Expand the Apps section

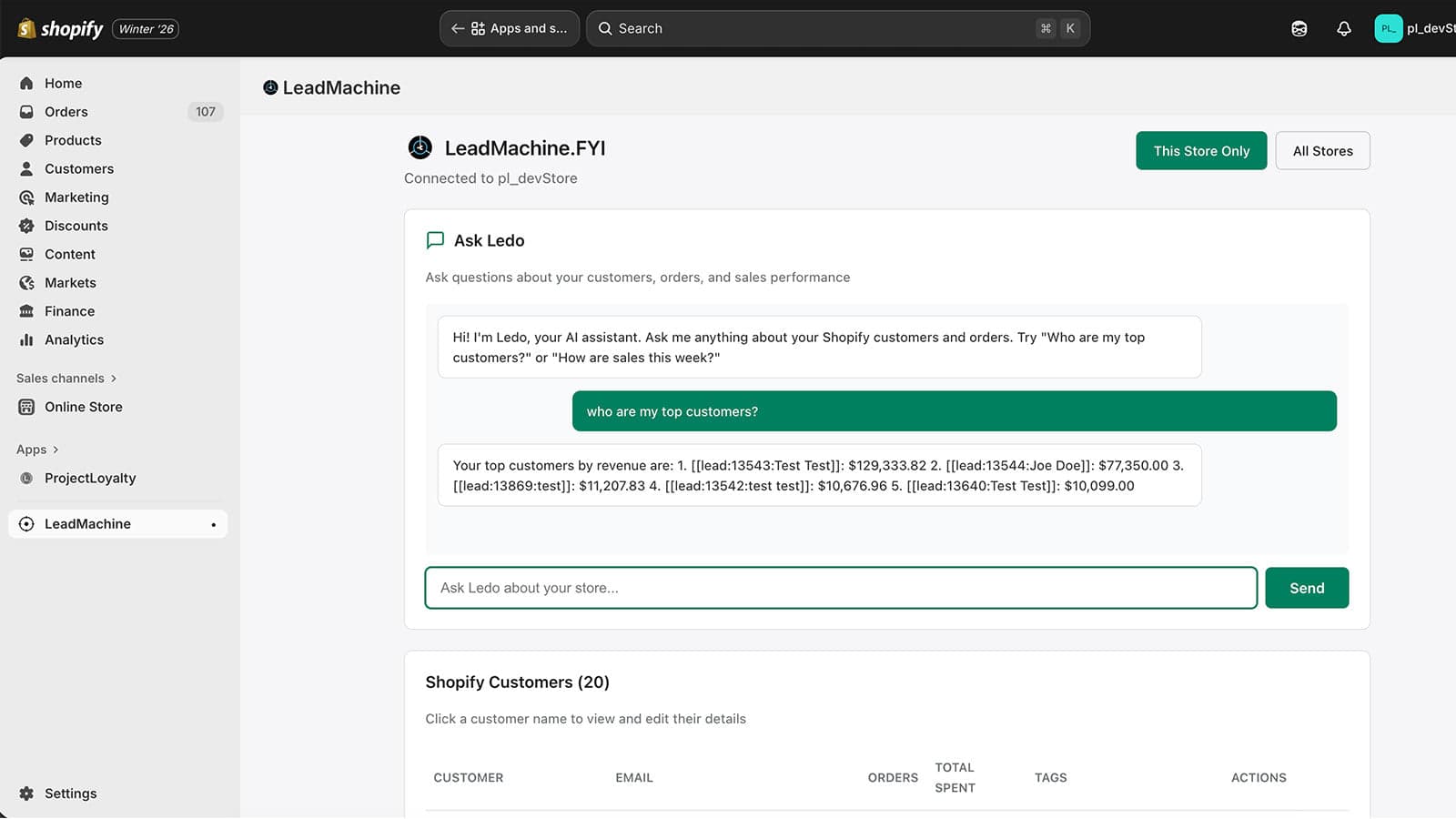click(37, 450)
